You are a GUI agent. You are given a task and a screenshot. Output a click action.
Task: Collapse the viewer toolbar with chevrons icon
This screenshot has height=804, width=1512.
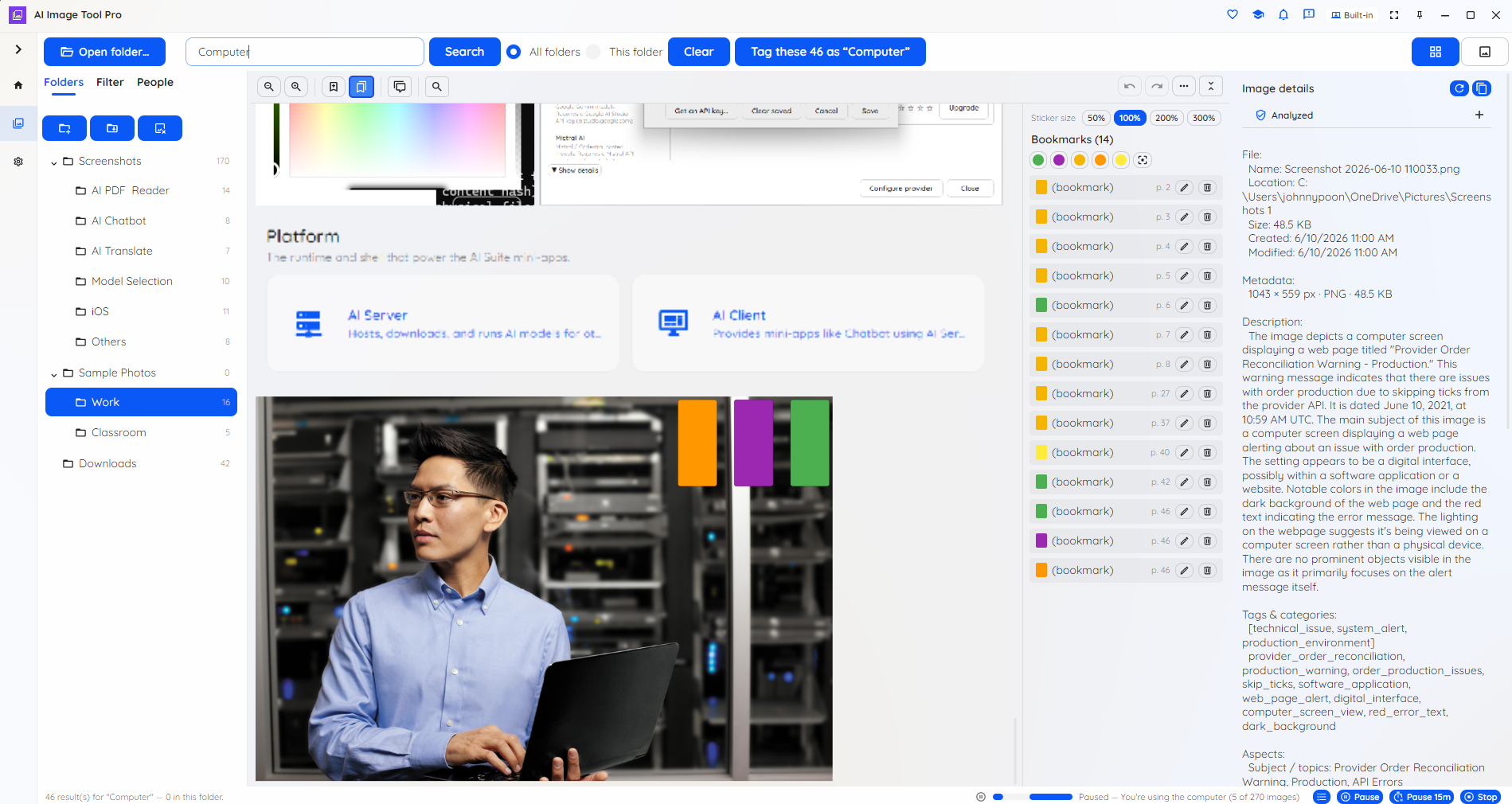tap(1211, 86)
